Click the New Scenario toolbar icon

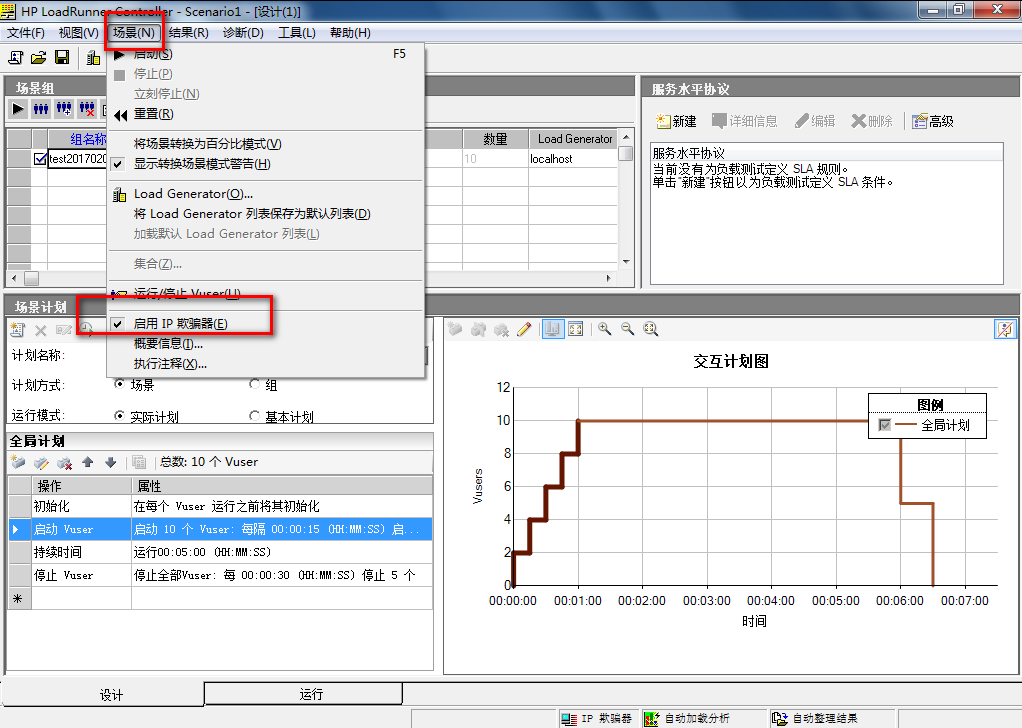tap(16, 58)
